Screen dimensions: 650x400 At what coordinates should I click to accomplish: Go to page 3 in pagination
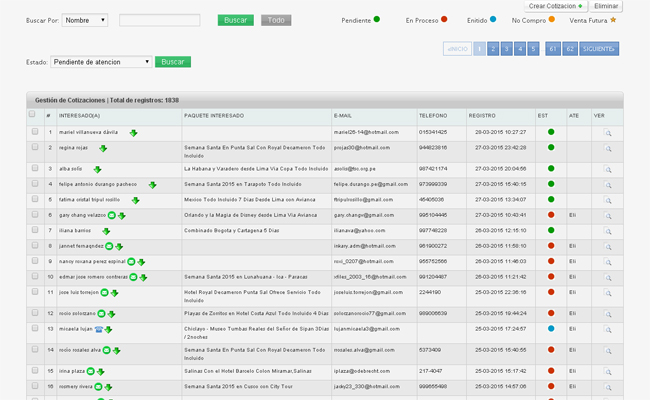[x=507, y=49]
